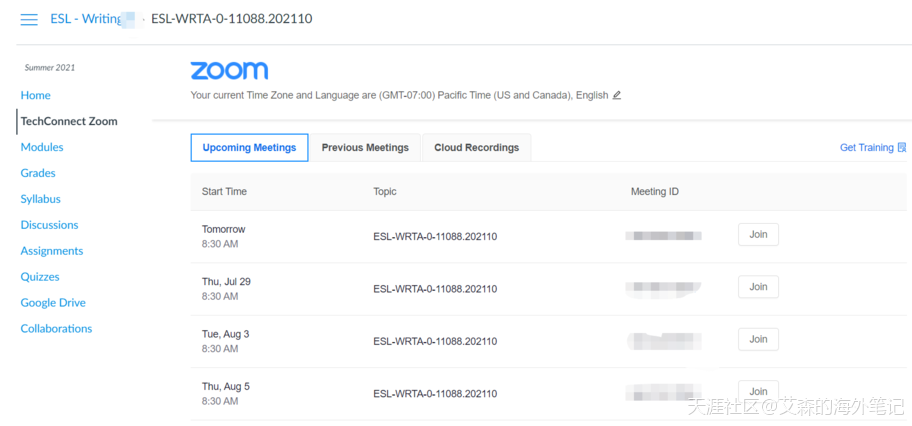912x426 pixels.
Task: Click topic of Thu, Aug 5 meeting
Action: pyautogui.click(x=435, y=393)
